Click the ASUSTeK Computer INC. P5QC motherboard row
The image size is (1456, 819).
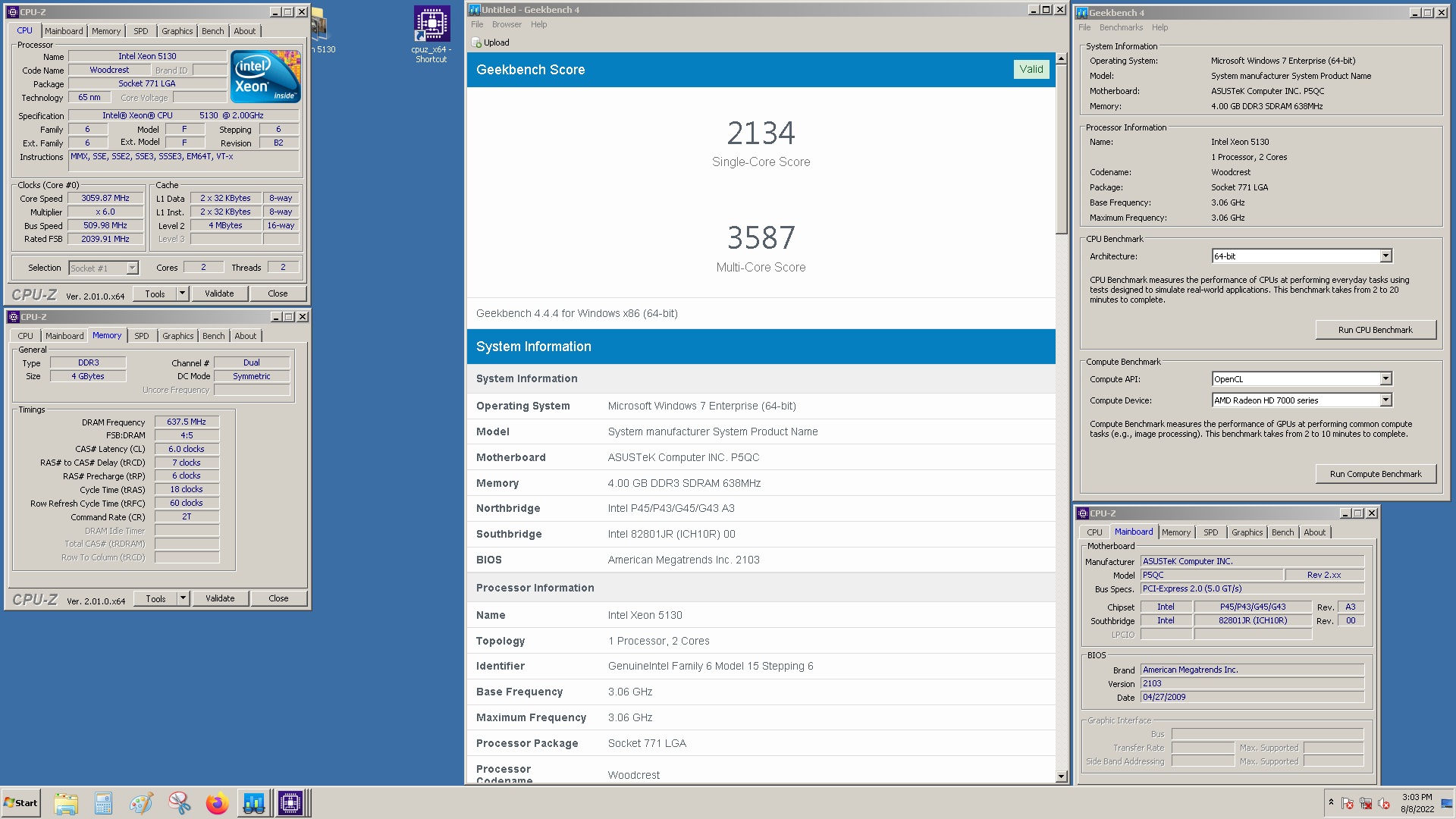tap(761, 457)
